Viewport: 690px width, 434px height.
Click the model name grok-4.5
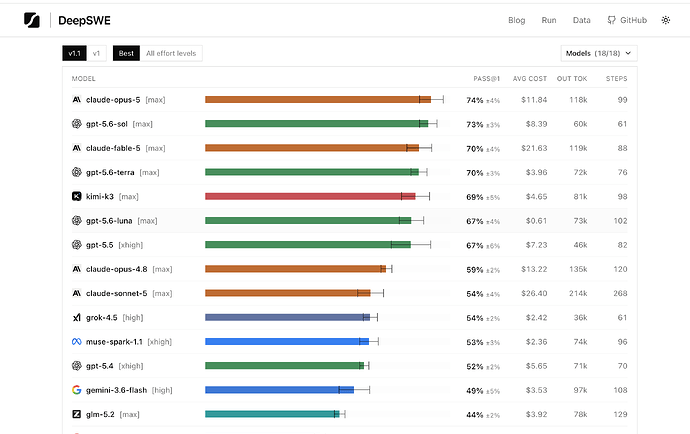point(102,317)
